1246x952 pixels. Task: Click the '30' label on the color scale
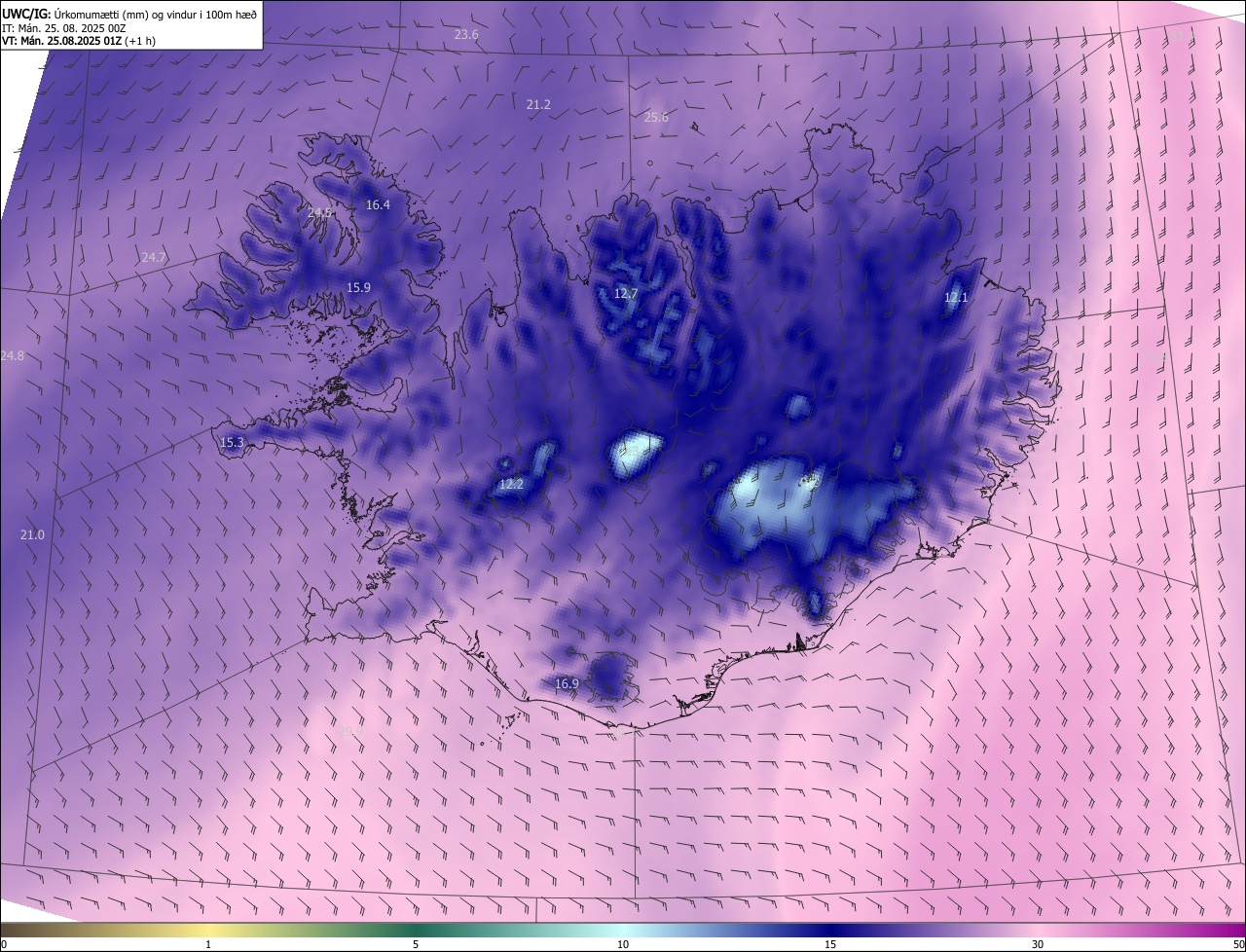click(1038, 944)
